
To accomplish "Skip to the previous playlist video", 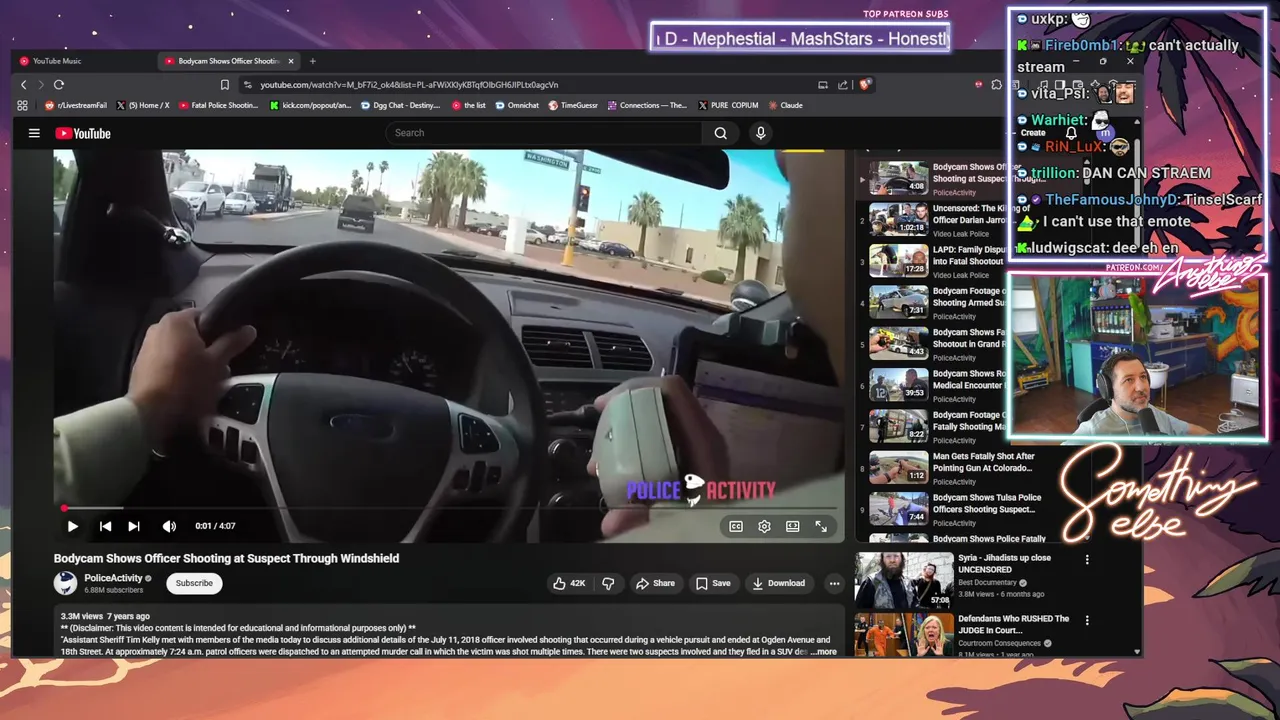I will (105, 526).
